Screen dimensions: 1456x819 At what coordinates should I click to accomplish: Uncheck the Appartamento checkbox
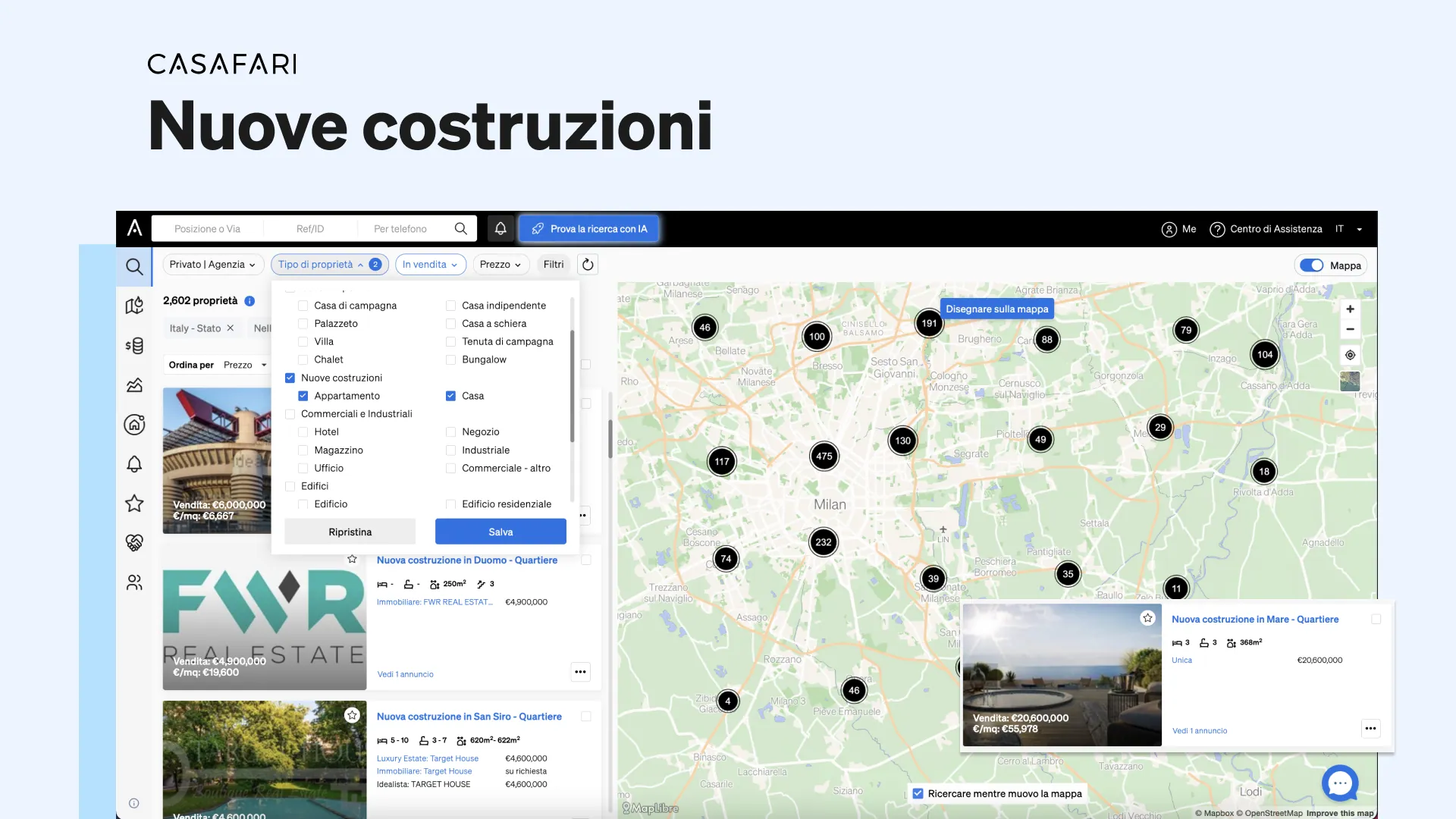pos(303,396)
